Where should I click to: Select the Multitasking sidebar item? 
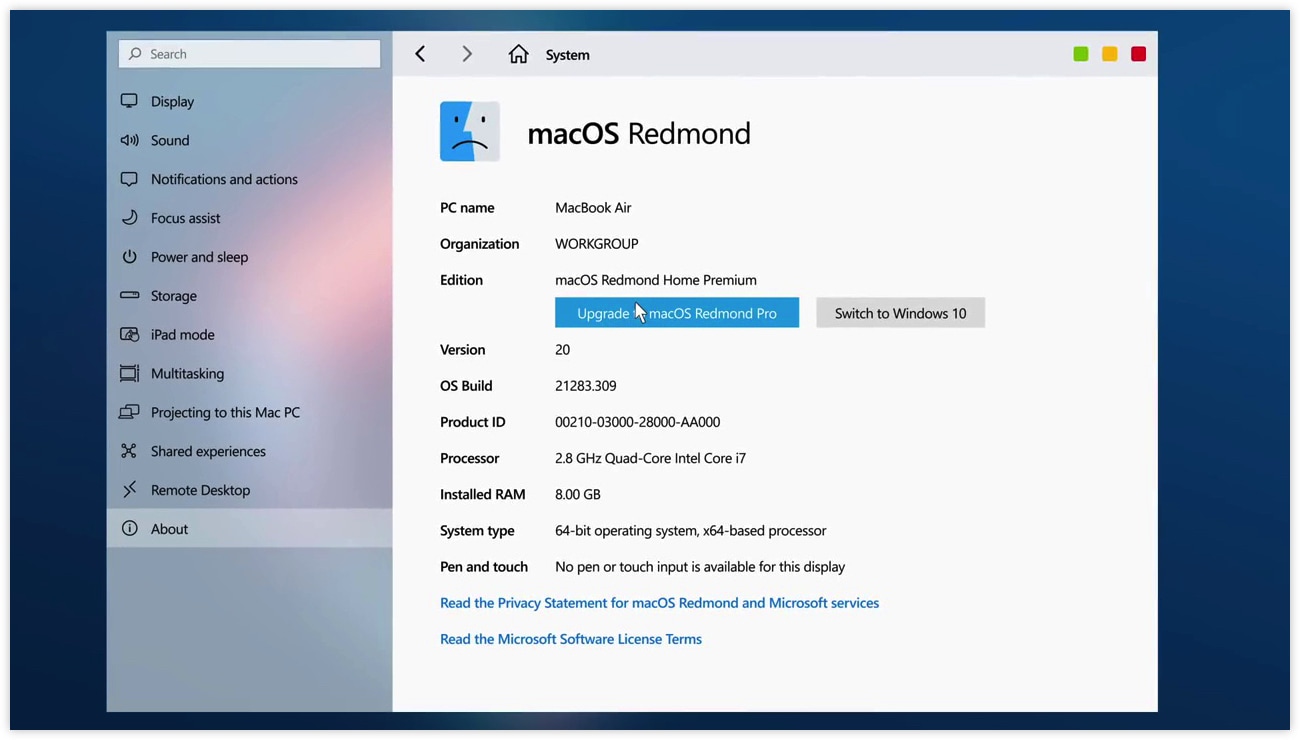[249, 373]
